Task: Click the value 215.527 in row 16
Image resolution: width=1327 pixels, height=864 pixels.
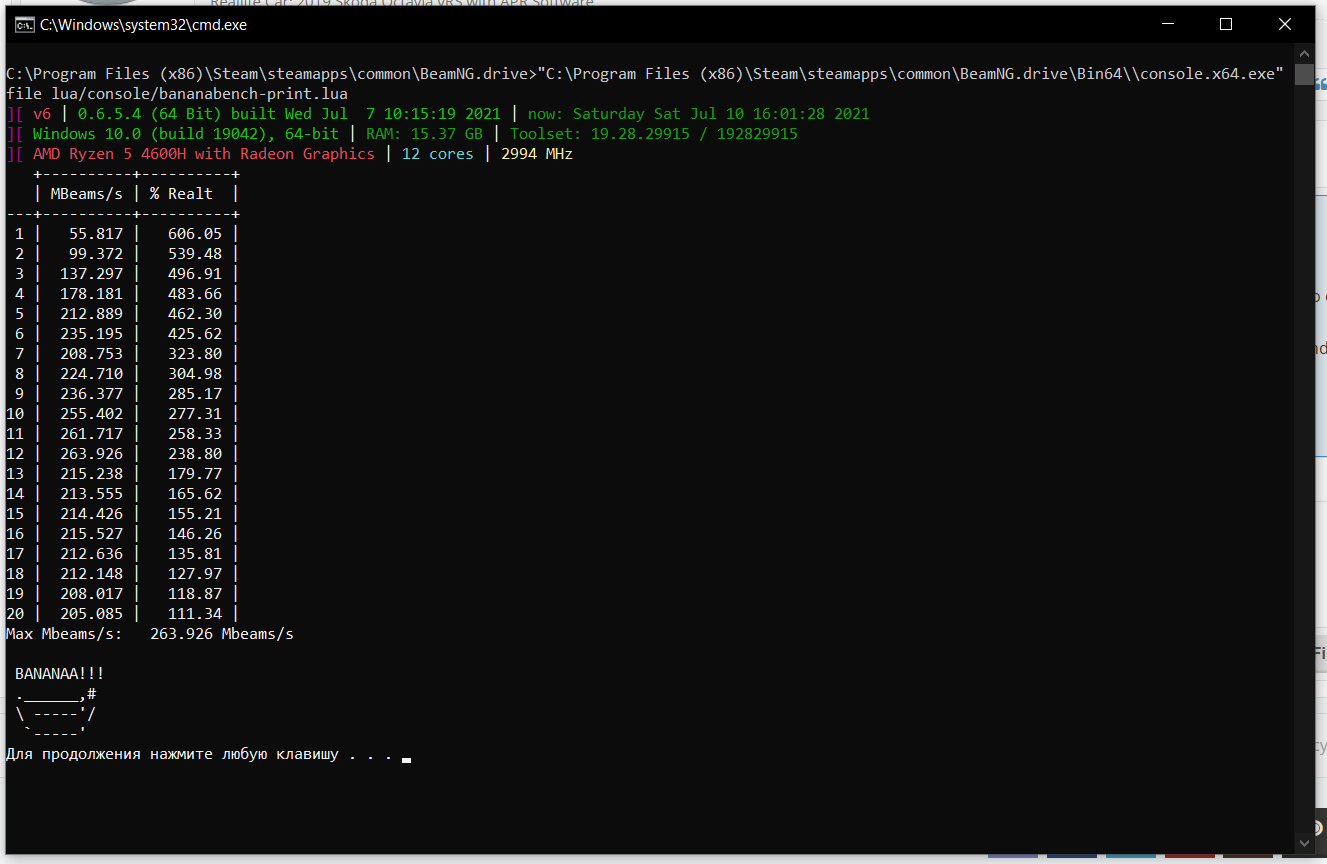Action: pyautogui.click(x=92, y=534)
